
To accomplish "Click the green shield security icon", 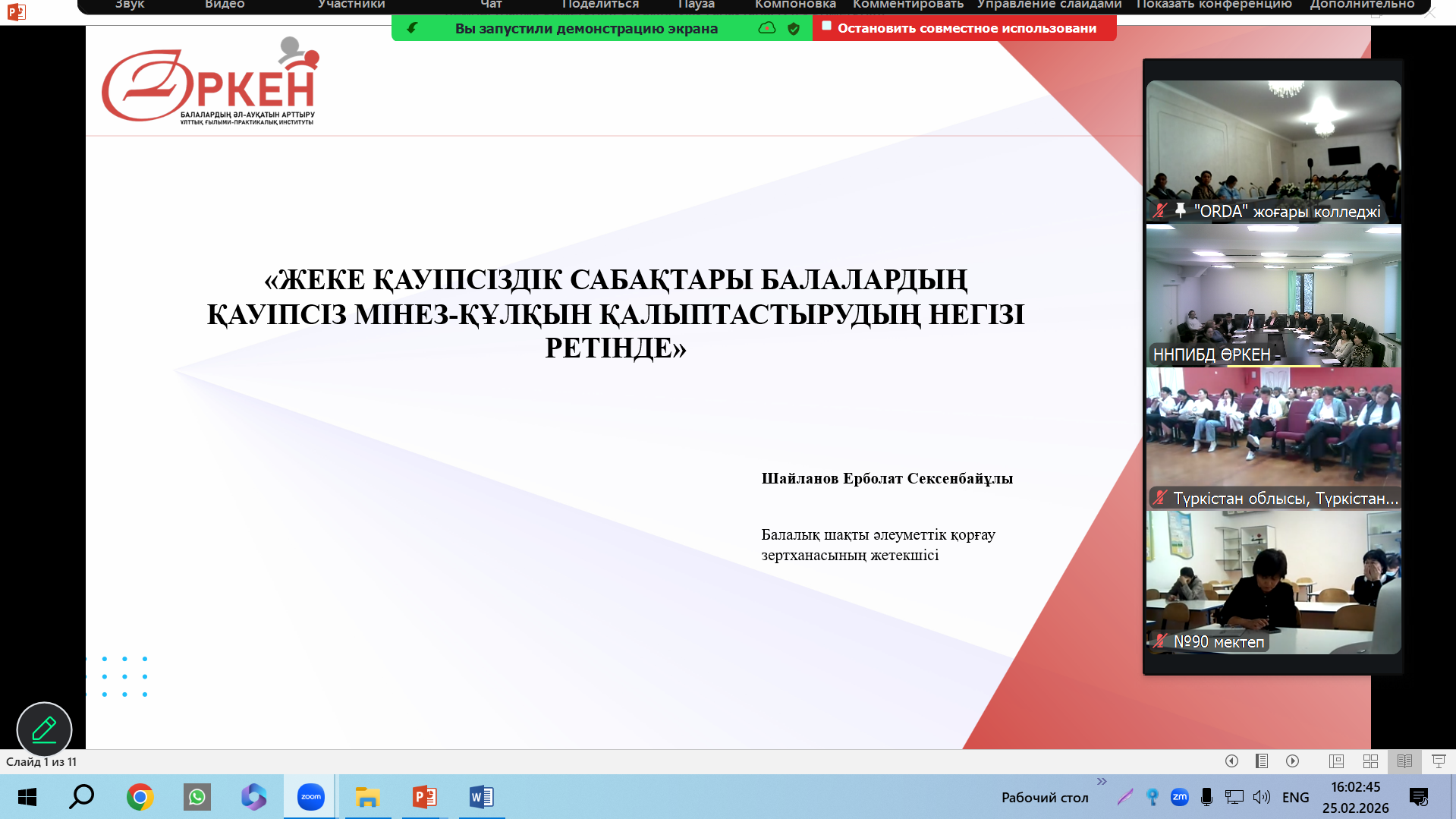I will (794, 29).
